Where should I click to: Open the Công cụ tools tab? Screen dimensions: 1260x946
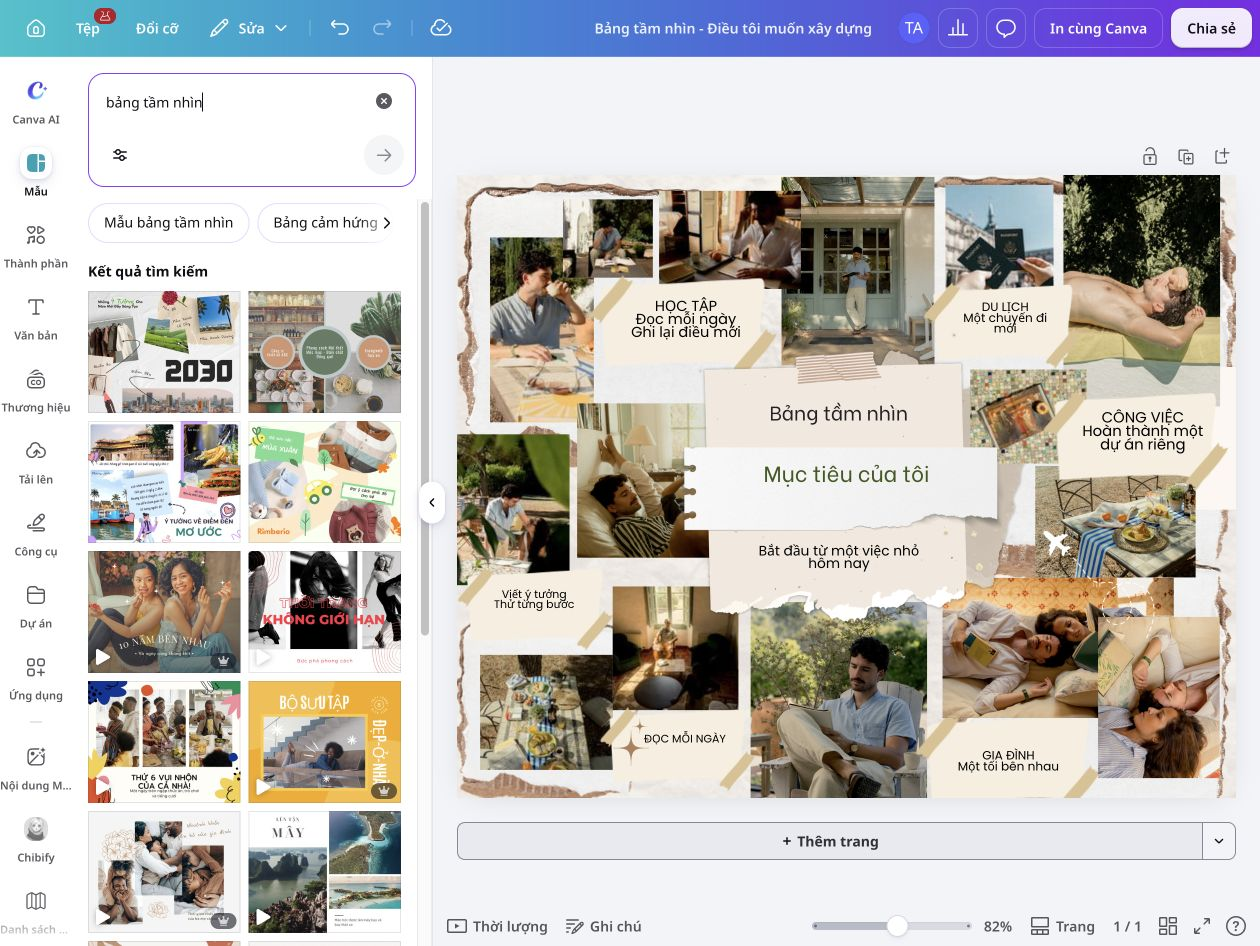click(36, 534)
